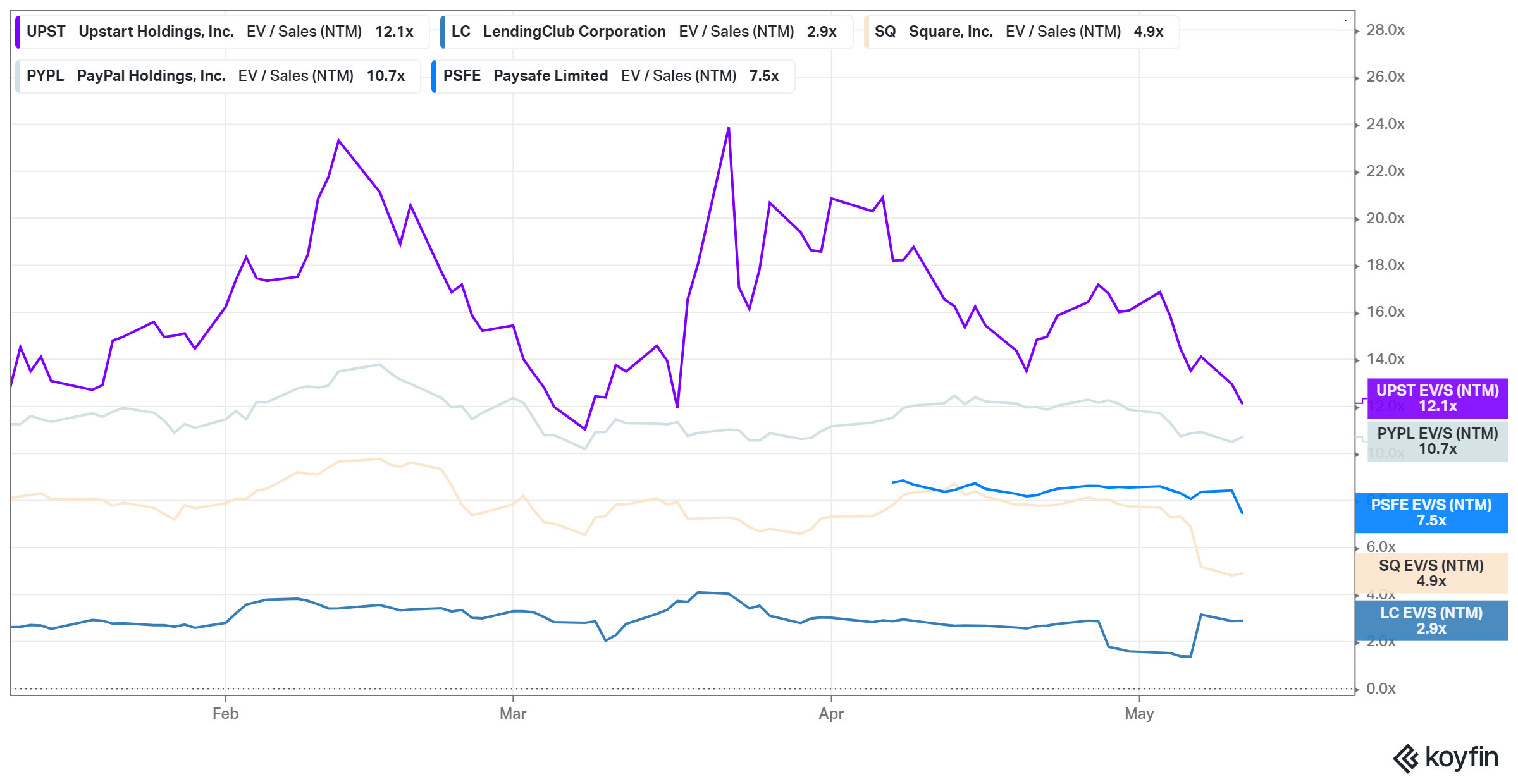Click the 26.0x y-axis label
The height and width of the screenshot is (784, 1518).
1385,77
